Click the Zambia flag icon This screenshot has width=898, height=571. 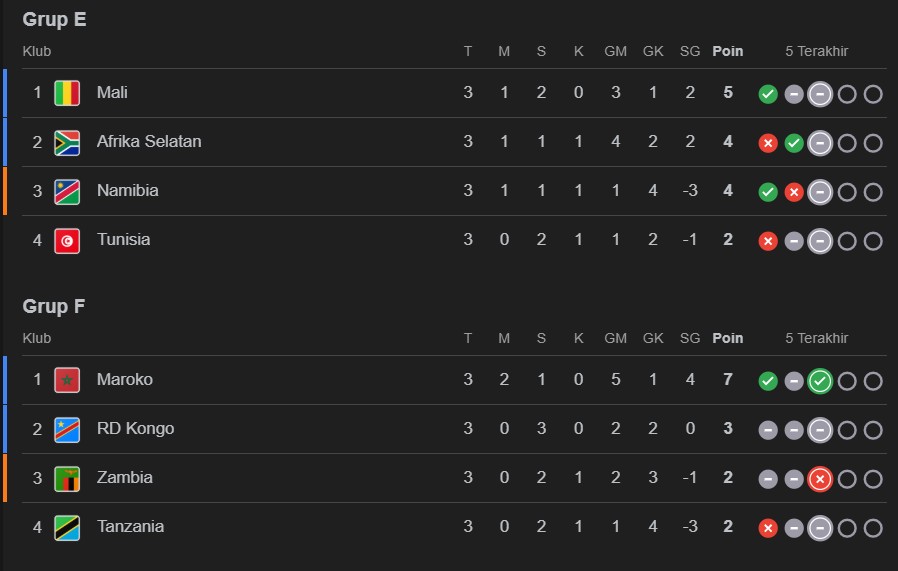(x=67, y=478)
